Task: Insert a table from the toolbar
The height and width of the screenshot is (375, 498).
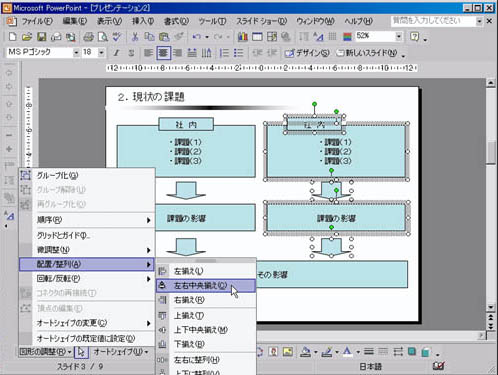Action: tap(257, 36)
